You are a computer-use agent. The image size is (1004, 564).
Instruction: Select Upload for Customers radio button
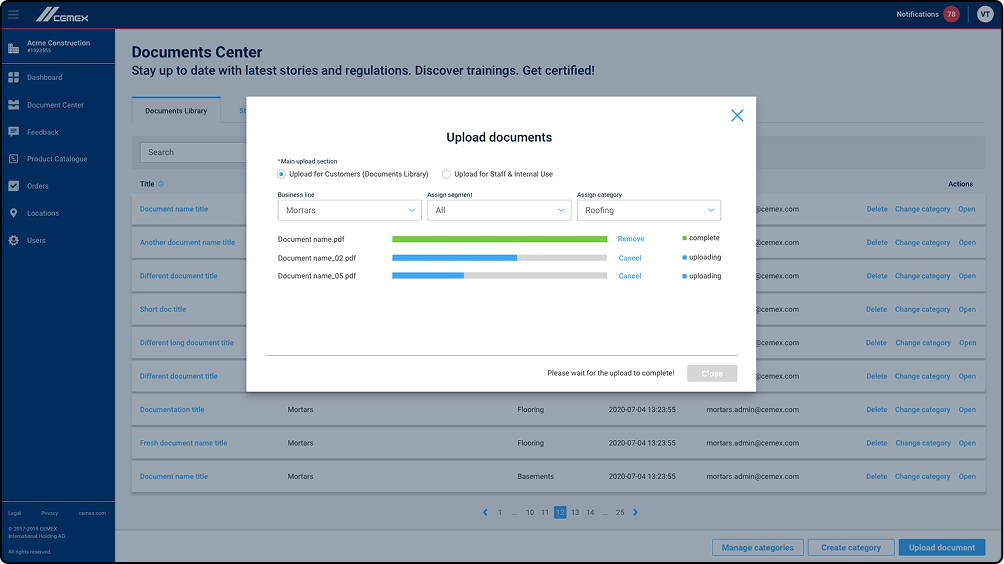coord(282,174)
